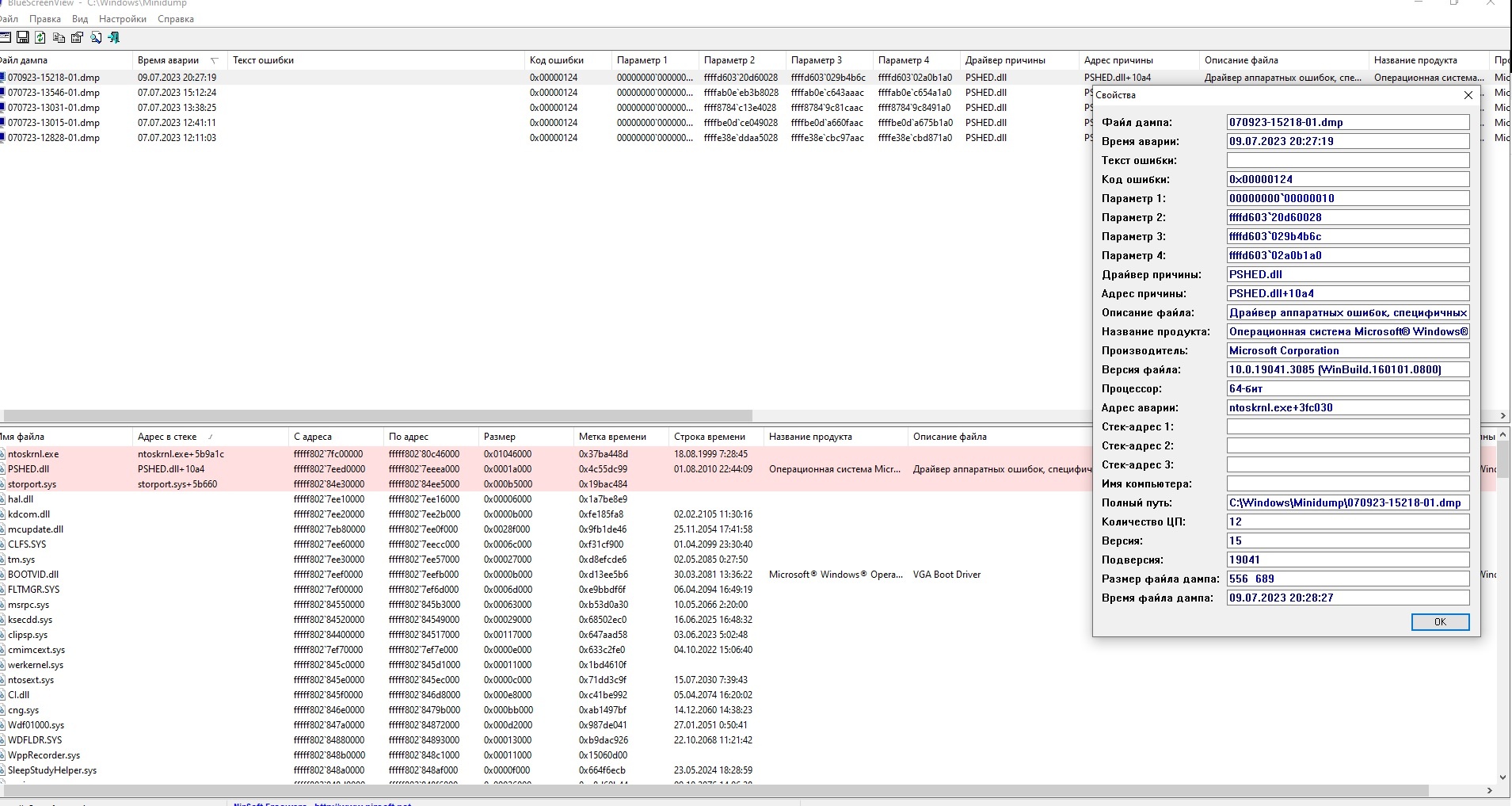
Task: Click the Полный путь field in Свойства
Action: pyautogui.click(x=1348, y=502)
